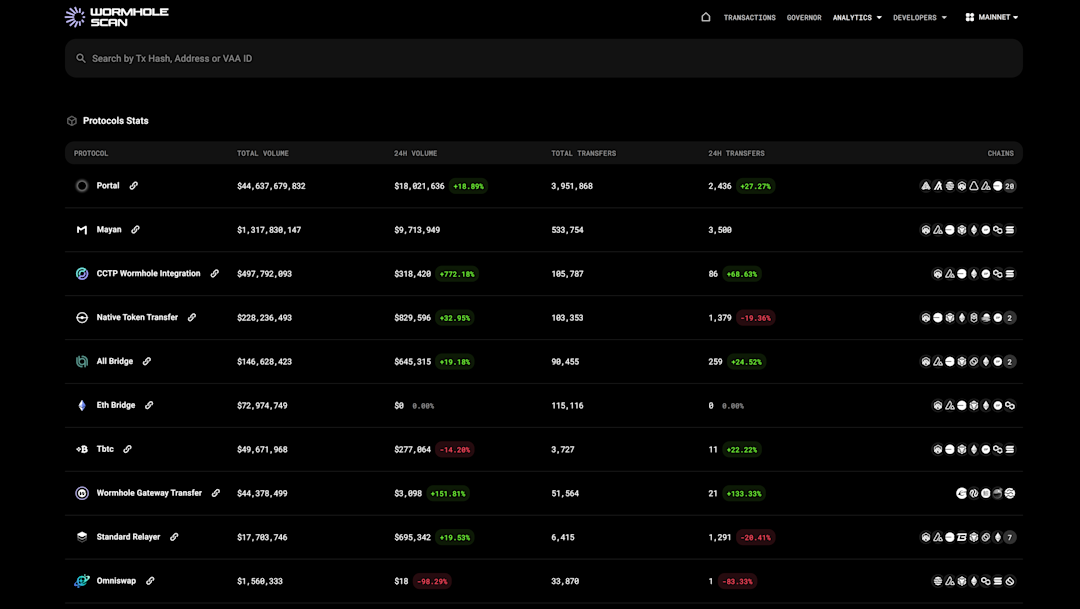Expand the Developers dropdown menu
The height and width of the screenshot is (609, 1080).
(x=920, y=17)
